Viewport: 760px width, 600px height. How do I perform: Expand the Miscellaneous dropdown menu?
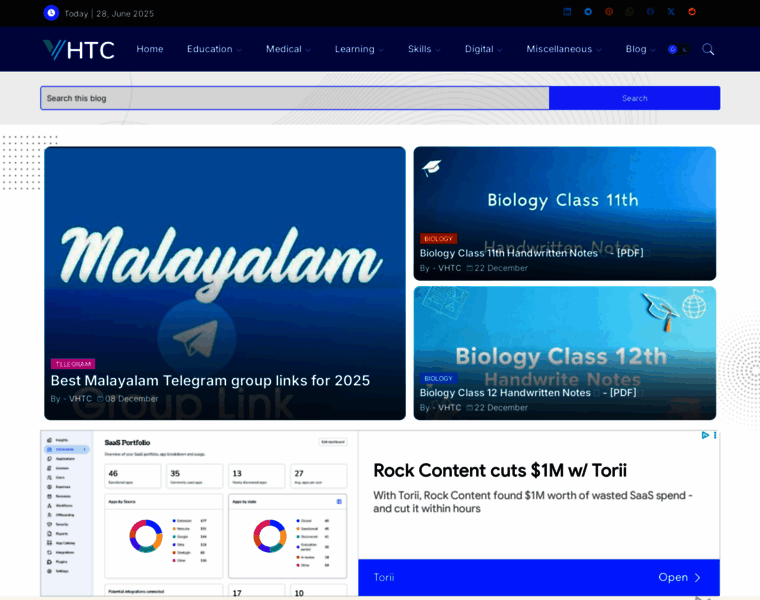(x=564, y=49)
